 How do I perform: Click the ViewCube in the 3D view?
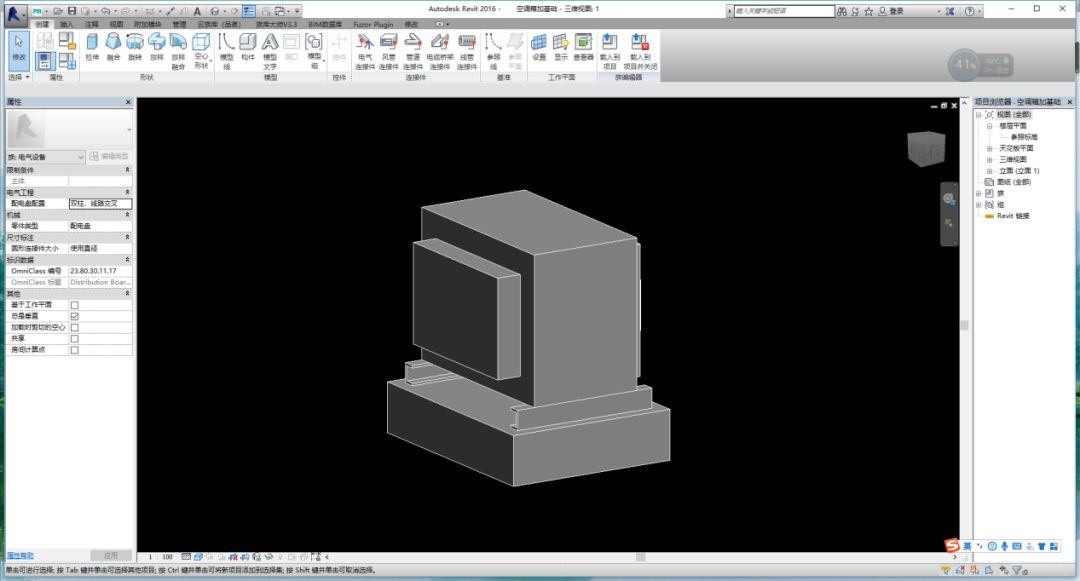[926, 149]
